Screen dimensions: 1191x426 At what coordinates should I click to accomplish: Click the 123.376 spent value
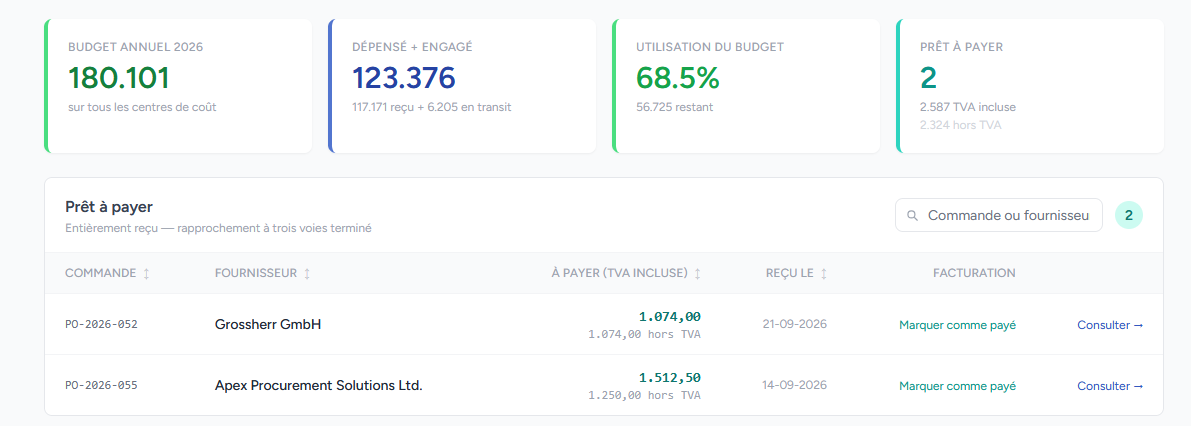coord(403,78)
